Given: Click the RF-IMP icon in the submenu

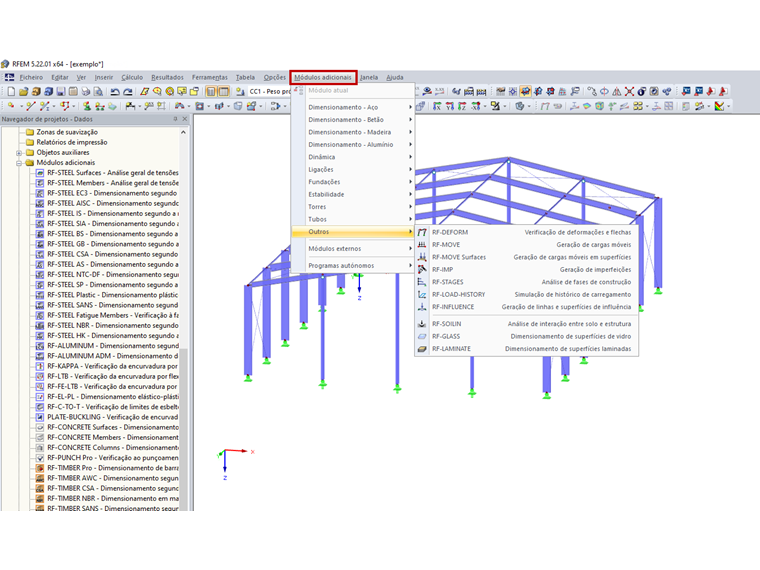Looking at the screenshot, I should 422,269.
